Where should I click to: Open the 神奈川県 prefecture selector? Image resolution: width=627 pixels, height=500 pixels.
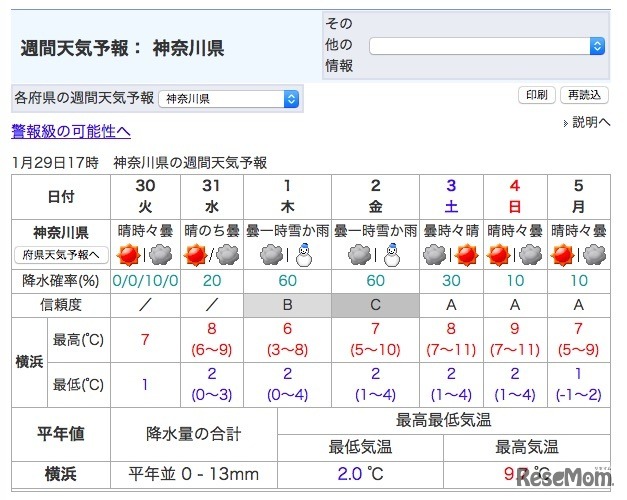point(229,99)
